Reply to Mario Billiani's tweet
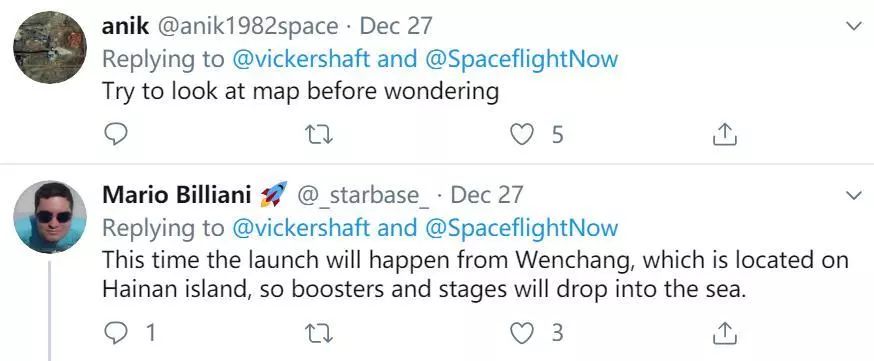Screen dimensions: 874x361 click(116, 333)
